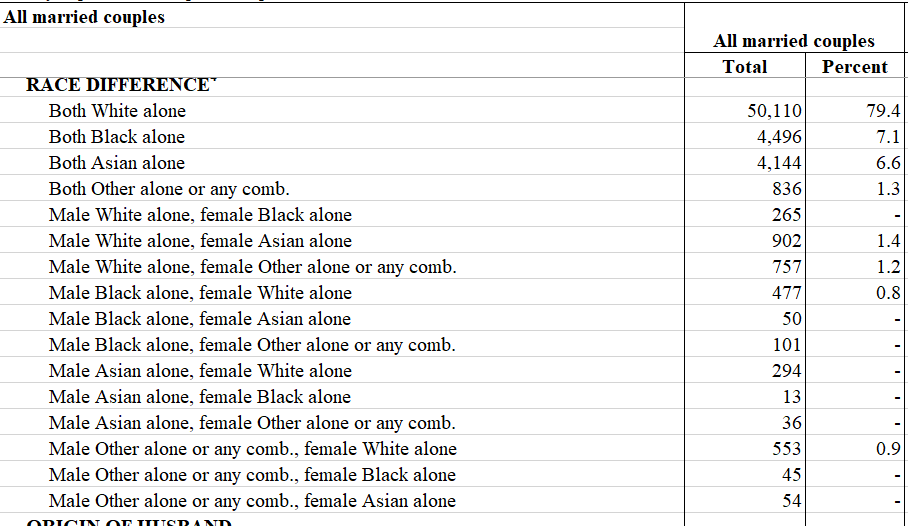Screen dimensions: 908x526
Task: Select the 'Both White alone' row label
Action: click(117, 111)
